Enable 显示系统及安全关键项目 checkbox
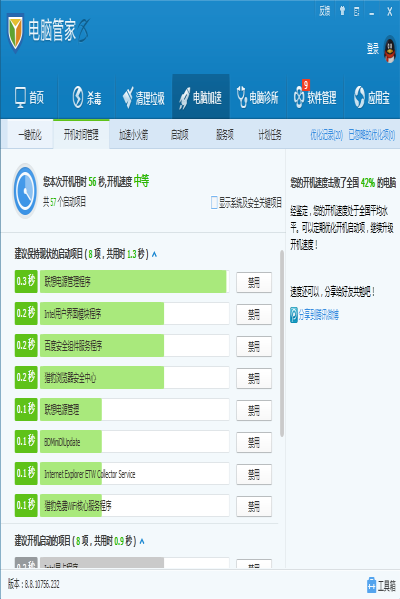 (214, 202)
